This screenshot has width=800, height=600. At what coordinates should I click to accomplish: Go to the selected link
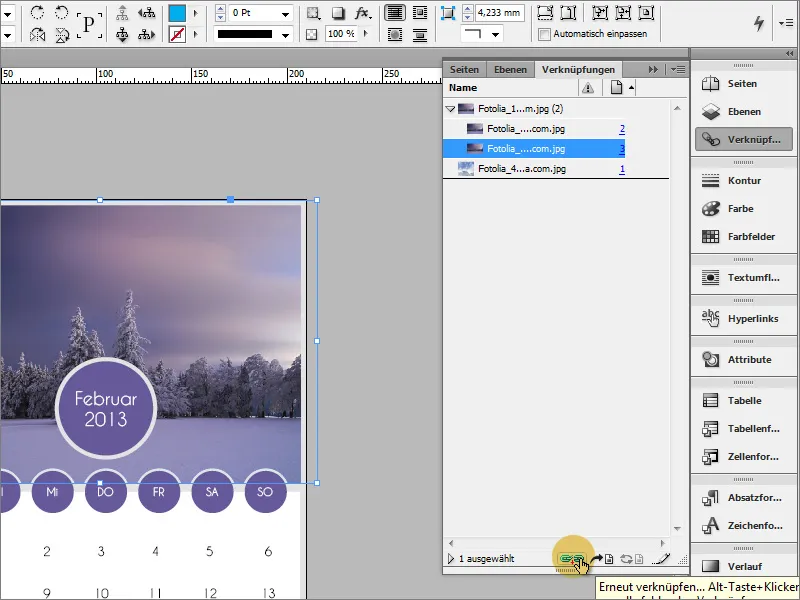coord(603,559)
